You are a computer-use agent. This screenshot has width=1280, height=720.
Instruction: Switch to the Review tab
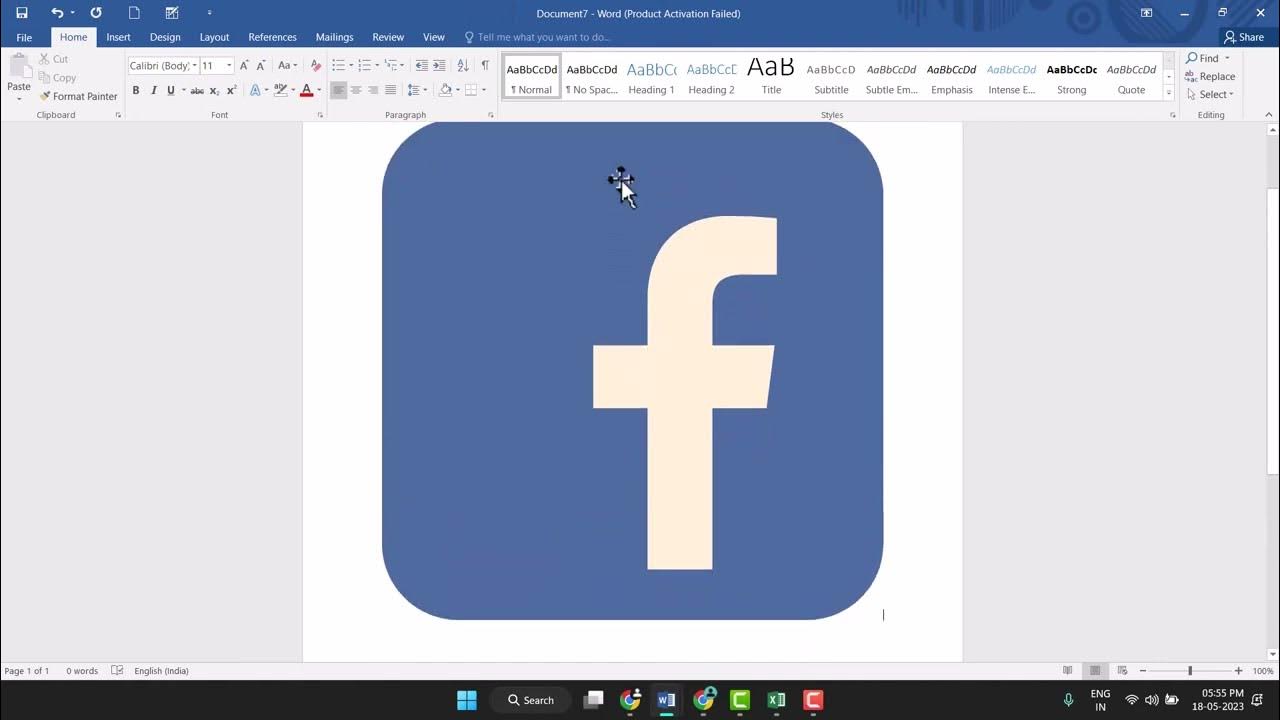[x=388, y=37]
